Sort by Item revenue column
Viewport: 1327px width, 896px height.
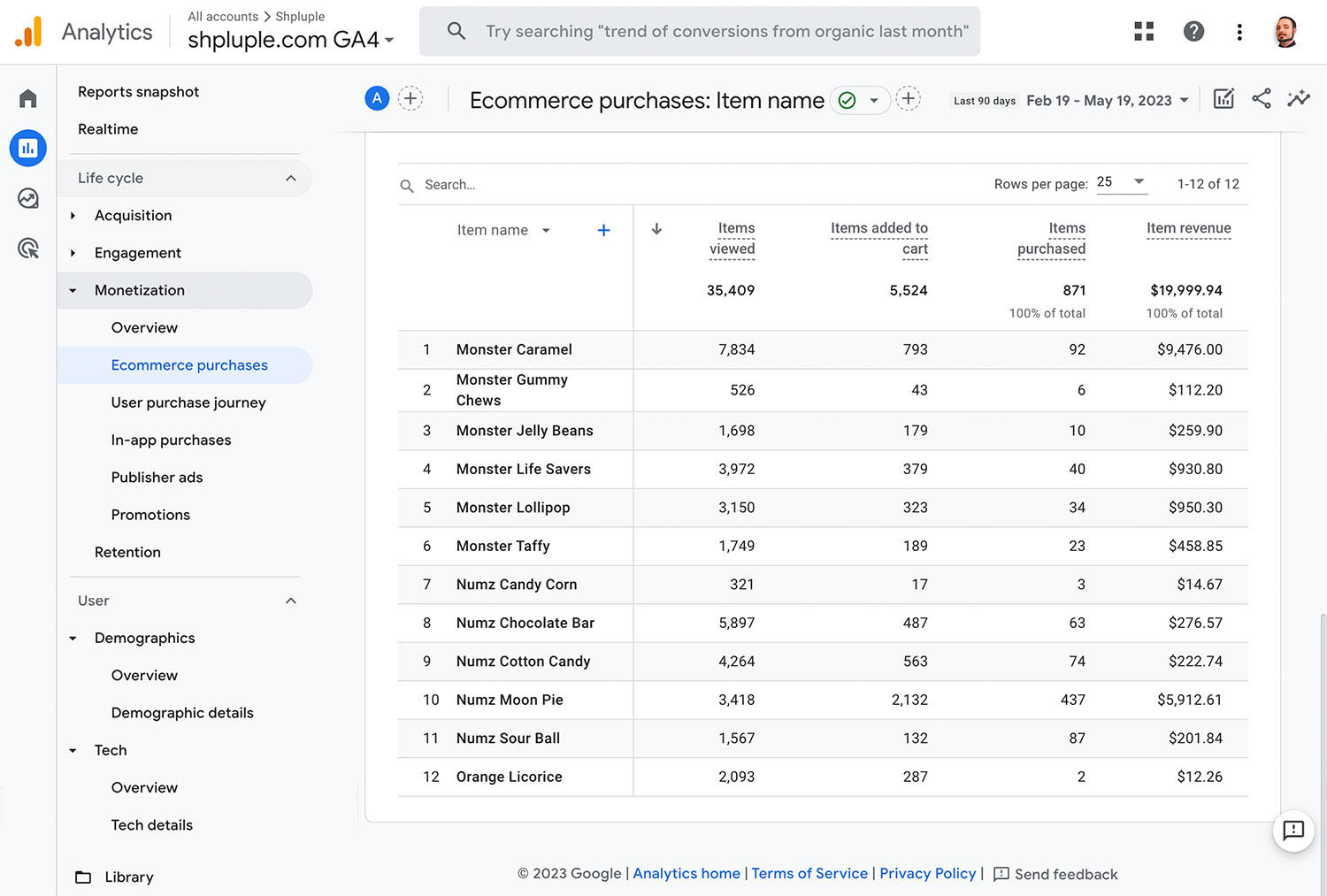tap(1188, 228)
